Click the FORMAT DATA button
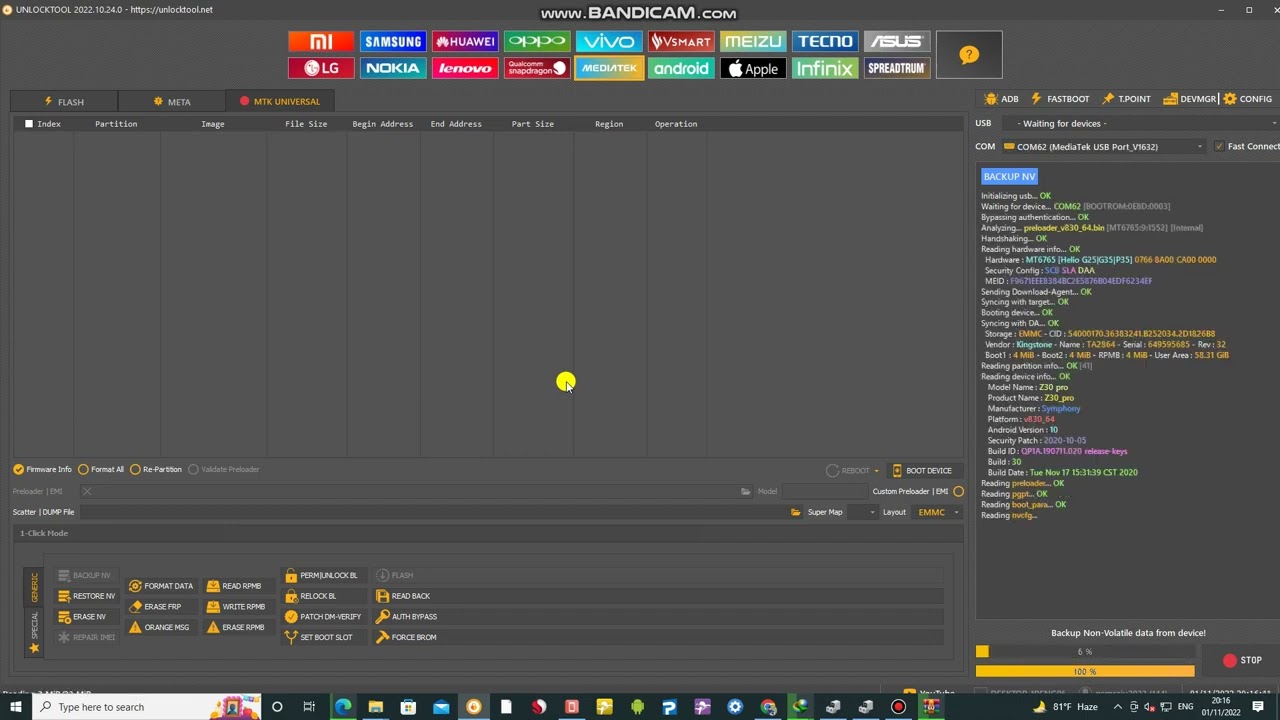Screen dimensions: 1280x720 pos(160,586)
